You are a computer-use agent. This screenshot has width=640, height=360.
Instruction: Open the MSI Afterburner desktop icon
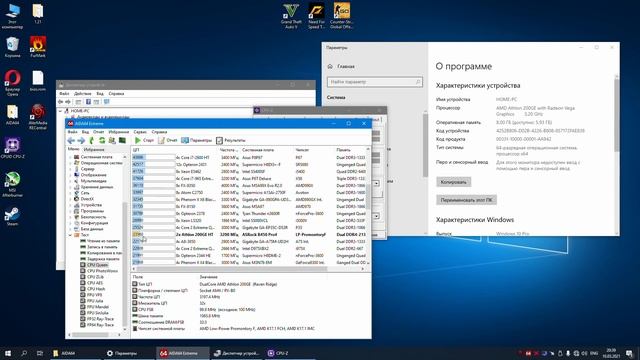point(13,184)
